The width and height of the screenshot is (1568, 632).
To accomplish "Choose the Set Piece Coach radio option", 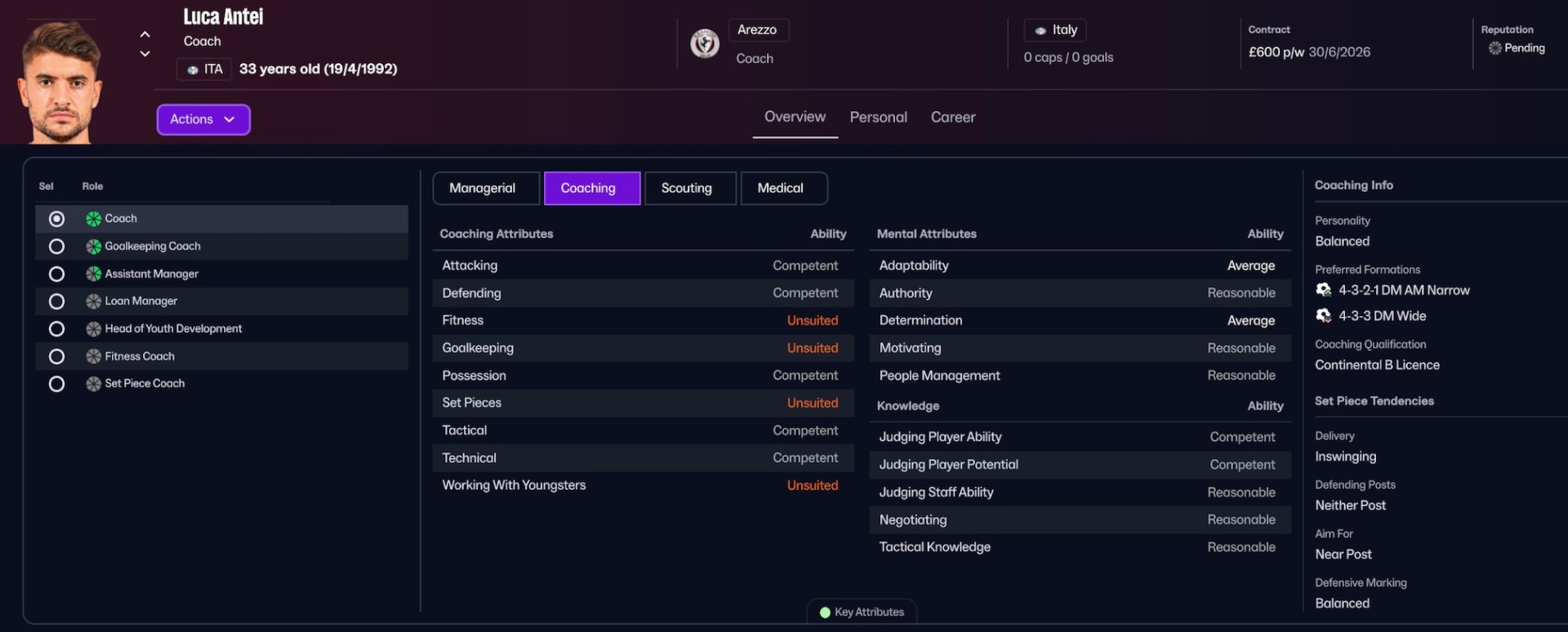I will coord(56,384).
